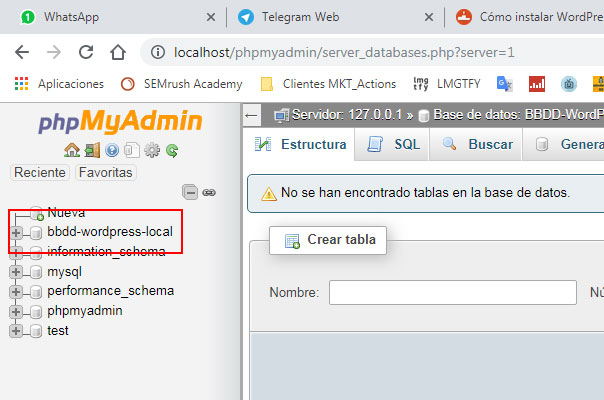The width and height of the screenshot is (604, 400).
Task: Click the Reciente button
Action: coord(40,172)
